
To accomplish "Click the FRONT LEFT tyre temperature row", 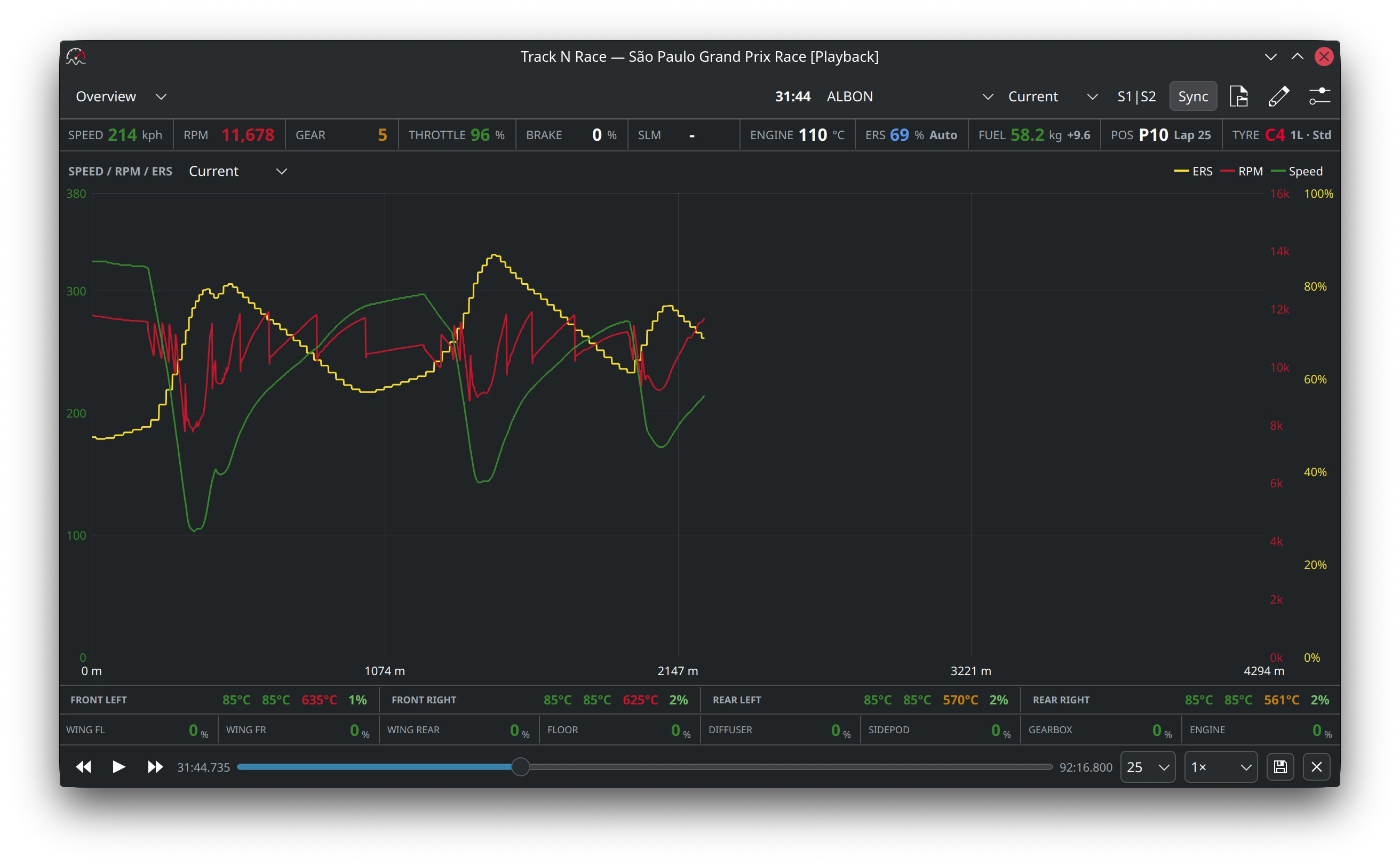I will click(218, 700).
